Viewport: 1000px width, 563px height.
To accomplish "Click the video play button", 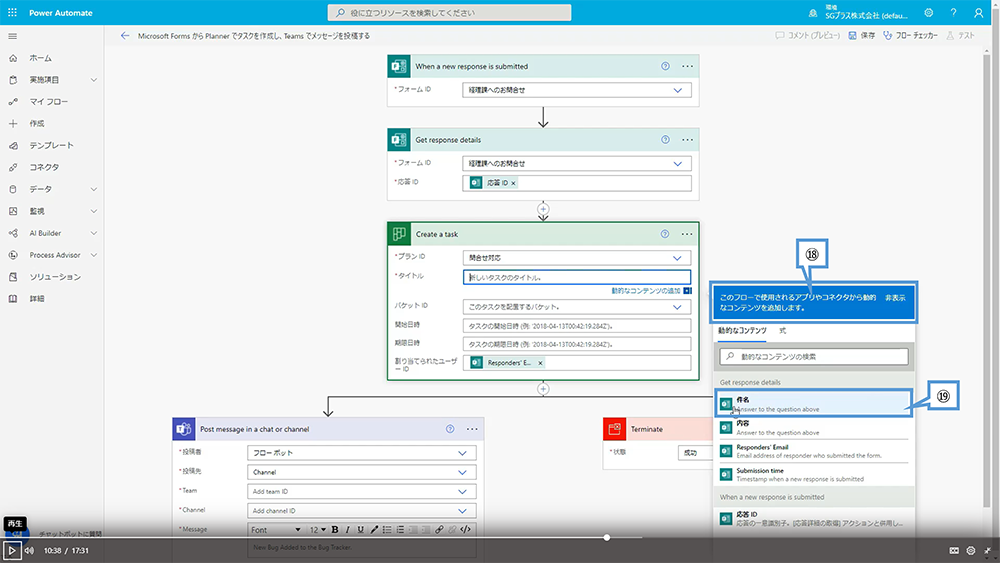I will tap(11, 550).
